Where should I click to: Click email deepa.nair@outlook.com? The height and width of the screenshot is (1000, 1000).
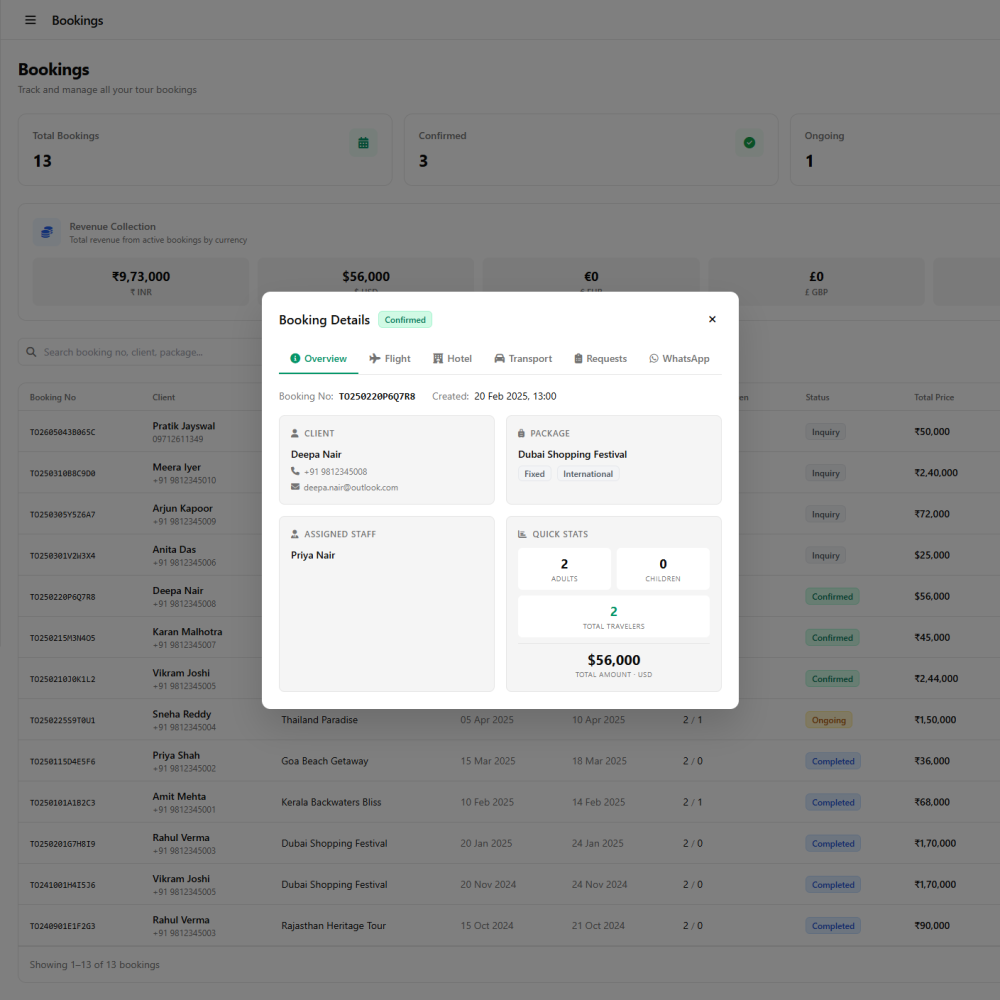point(351,488)
